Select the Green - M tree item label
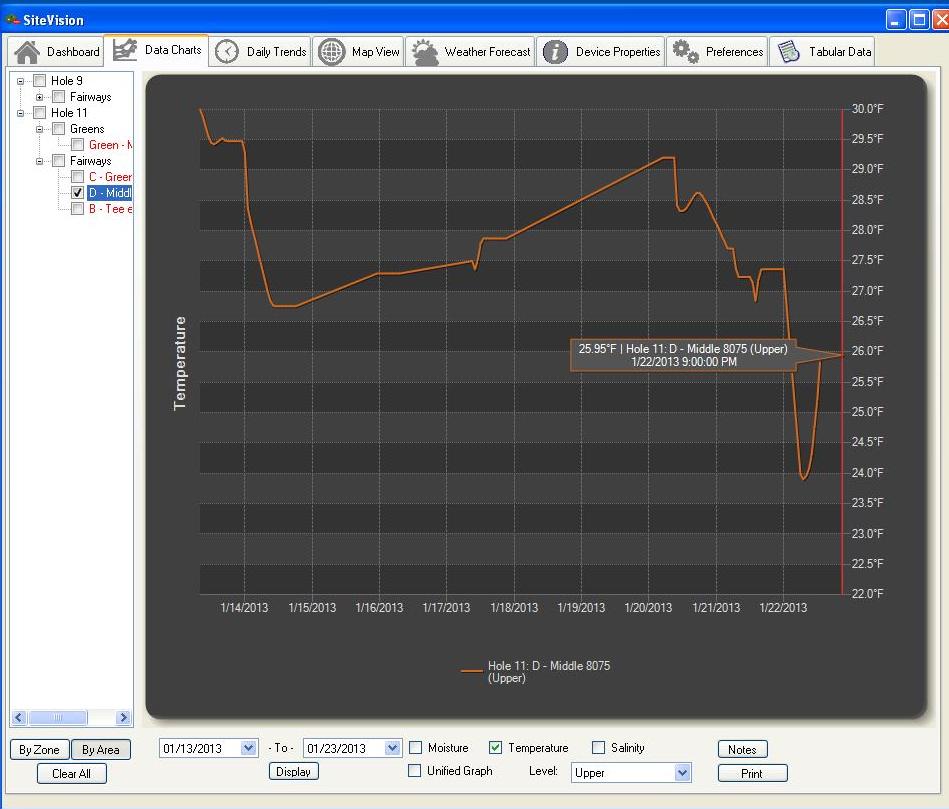 pyautogui.click(x=110, y=145)
